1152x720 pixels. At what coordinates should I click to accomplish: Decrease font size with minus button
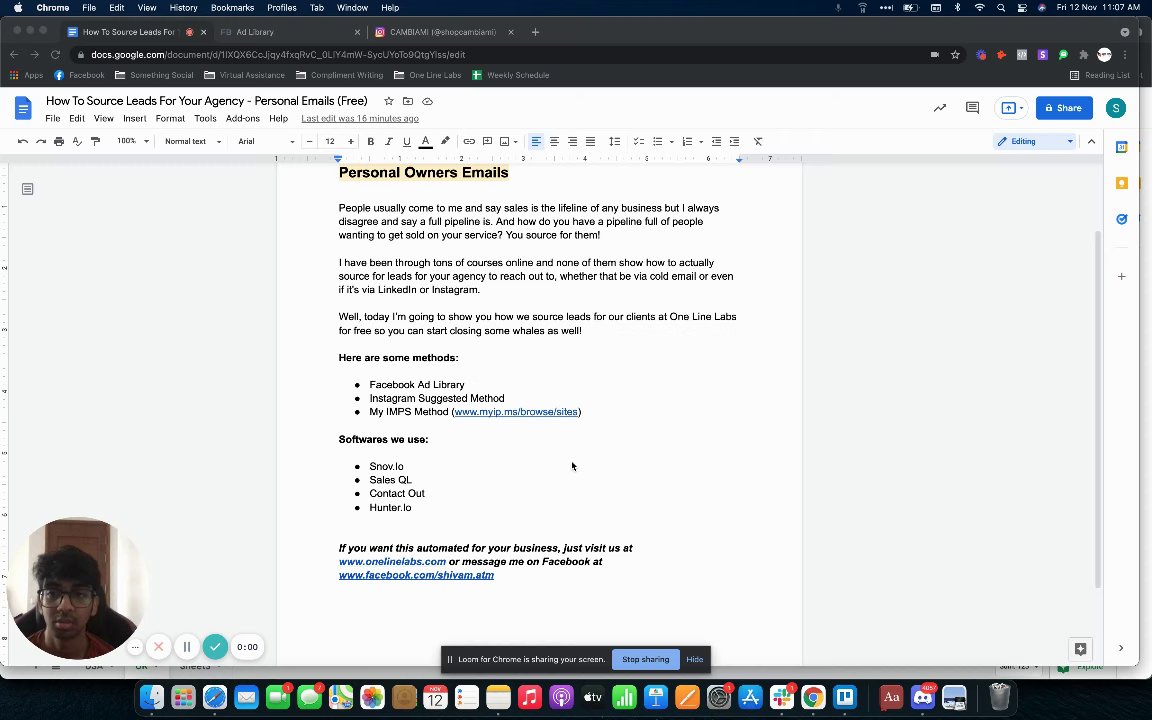coord(309,141)
